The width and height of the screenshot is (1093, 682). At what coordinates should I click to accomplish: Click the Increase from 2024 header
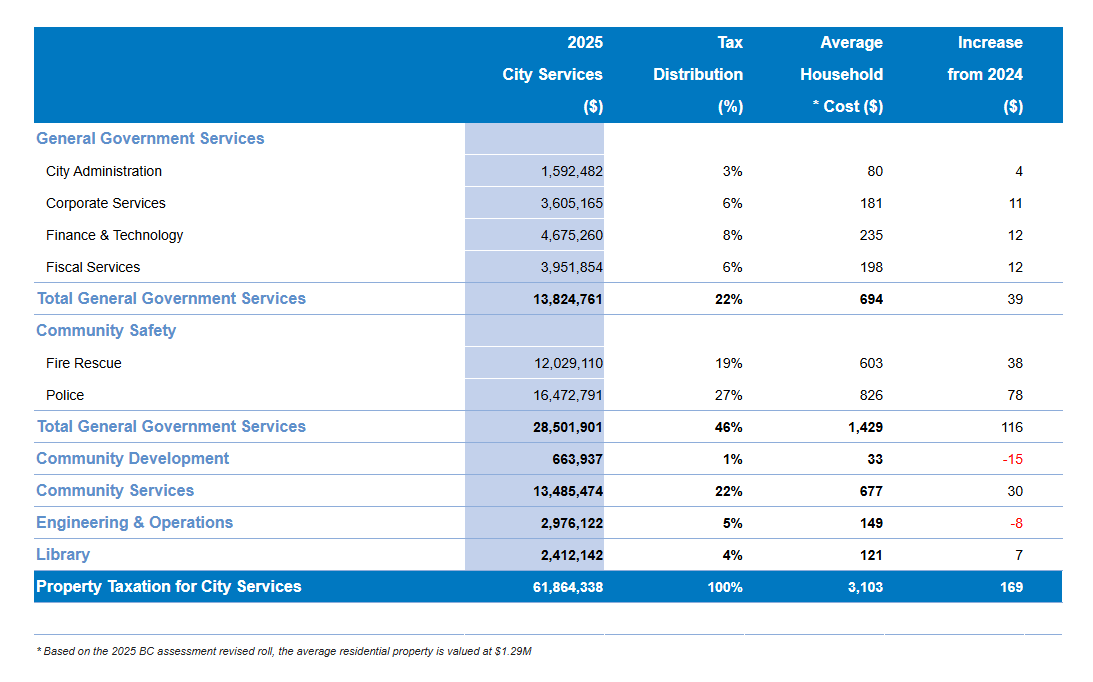pos(985,75)
